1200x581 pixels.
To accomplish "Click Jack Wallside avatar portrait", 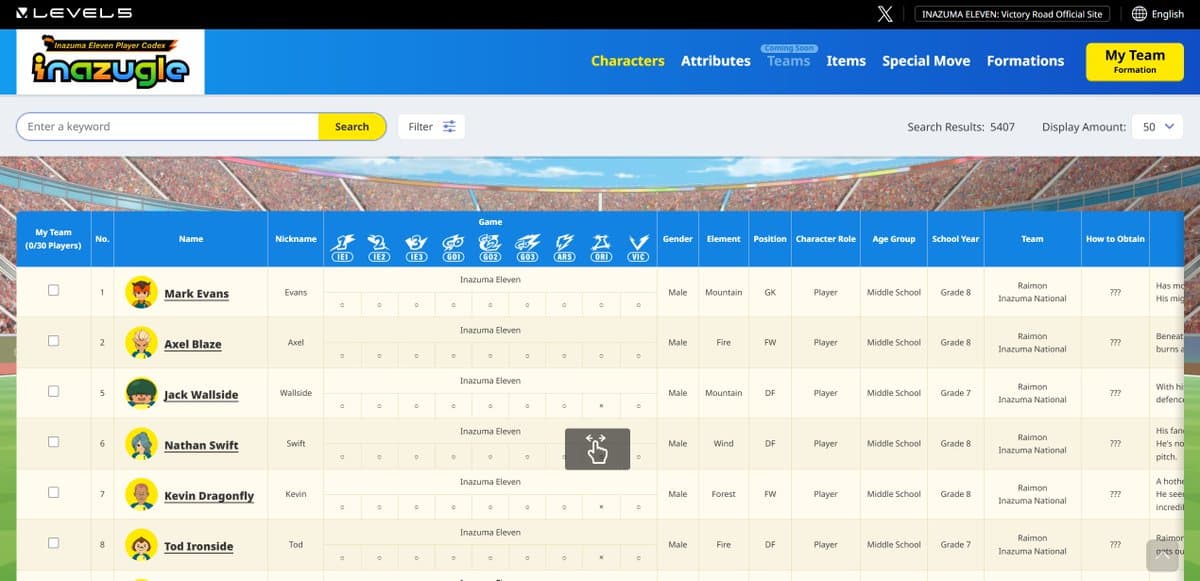I will click(141, 393).
